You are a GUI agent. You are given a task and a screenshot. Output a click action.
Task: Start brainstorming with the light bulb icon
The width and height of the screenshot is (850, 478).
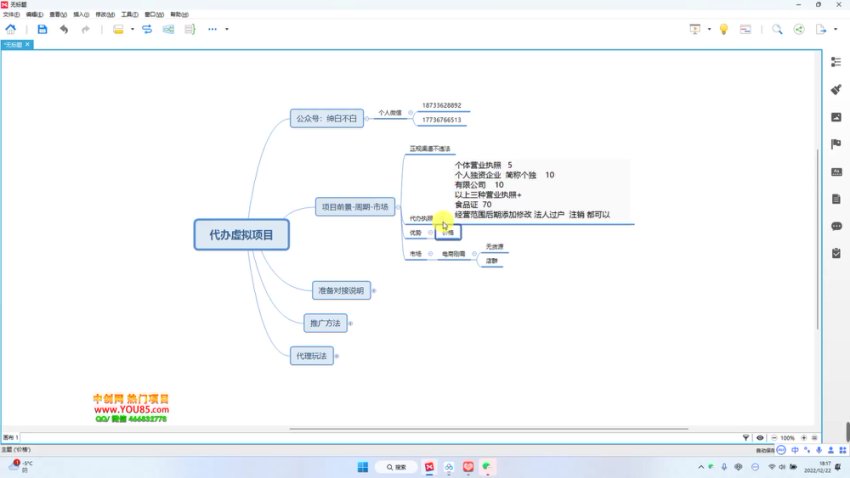click(x=724, y=29)
